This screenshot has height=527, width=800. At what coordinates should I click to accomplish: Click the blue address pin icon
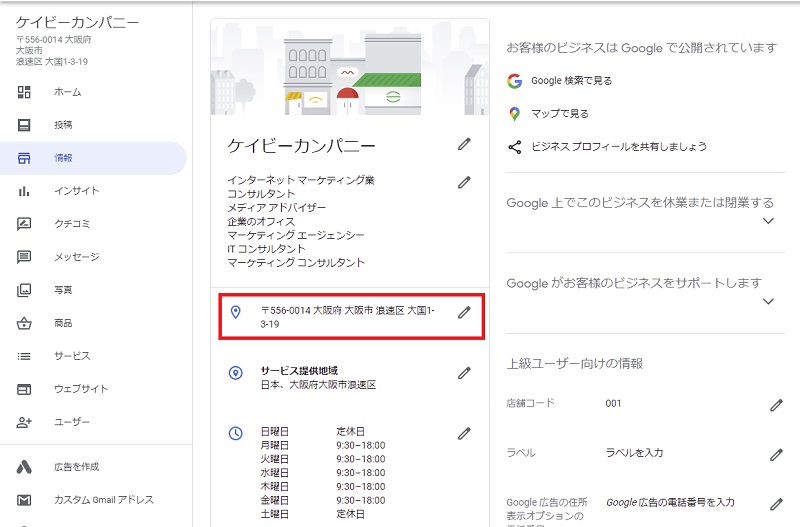click(236, 312)
